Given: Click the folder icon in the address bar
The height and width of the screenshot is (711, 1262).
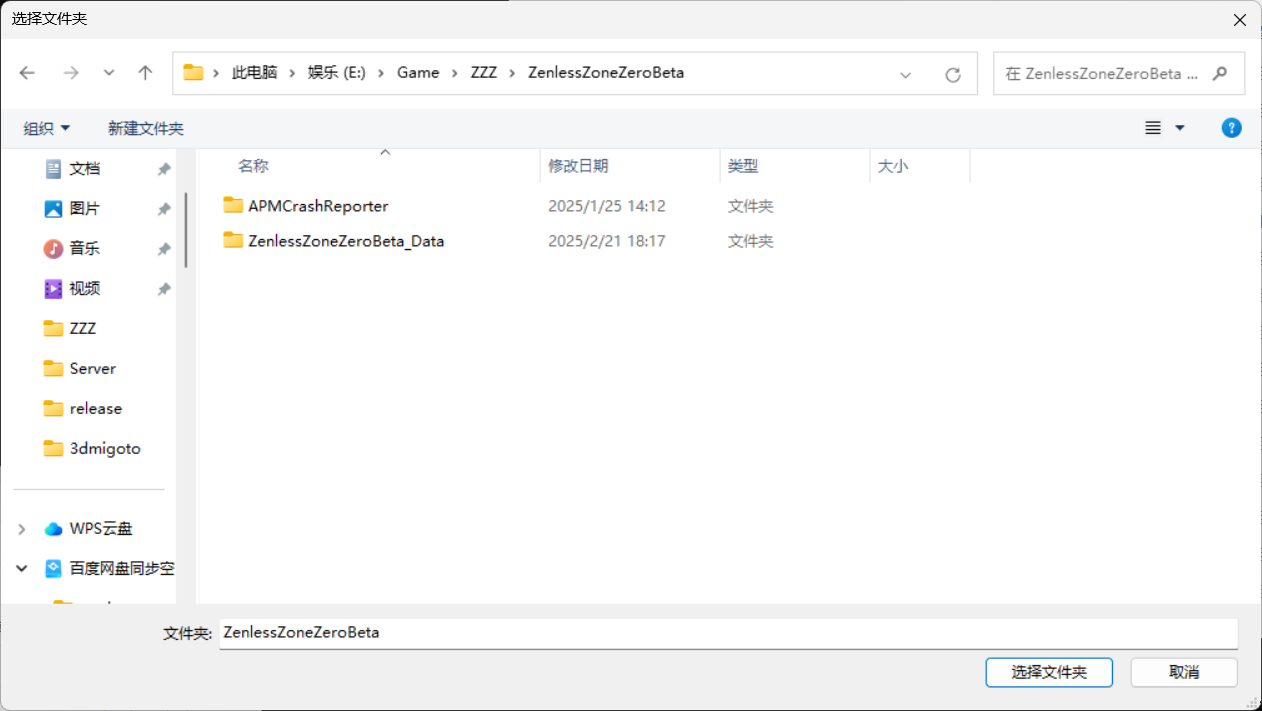Looking at the screenshot, I should tap(193, 73).
